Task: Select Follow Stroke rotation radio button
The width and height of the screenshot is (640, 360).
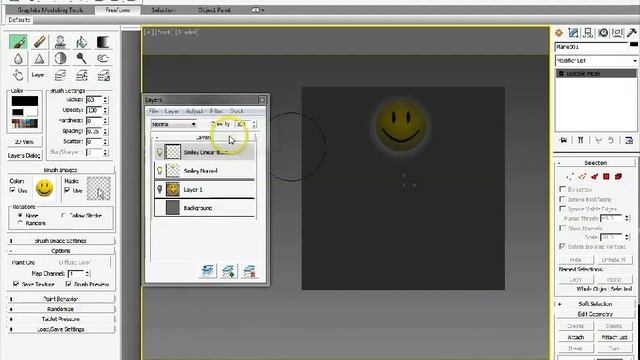Action: [64, 215]
